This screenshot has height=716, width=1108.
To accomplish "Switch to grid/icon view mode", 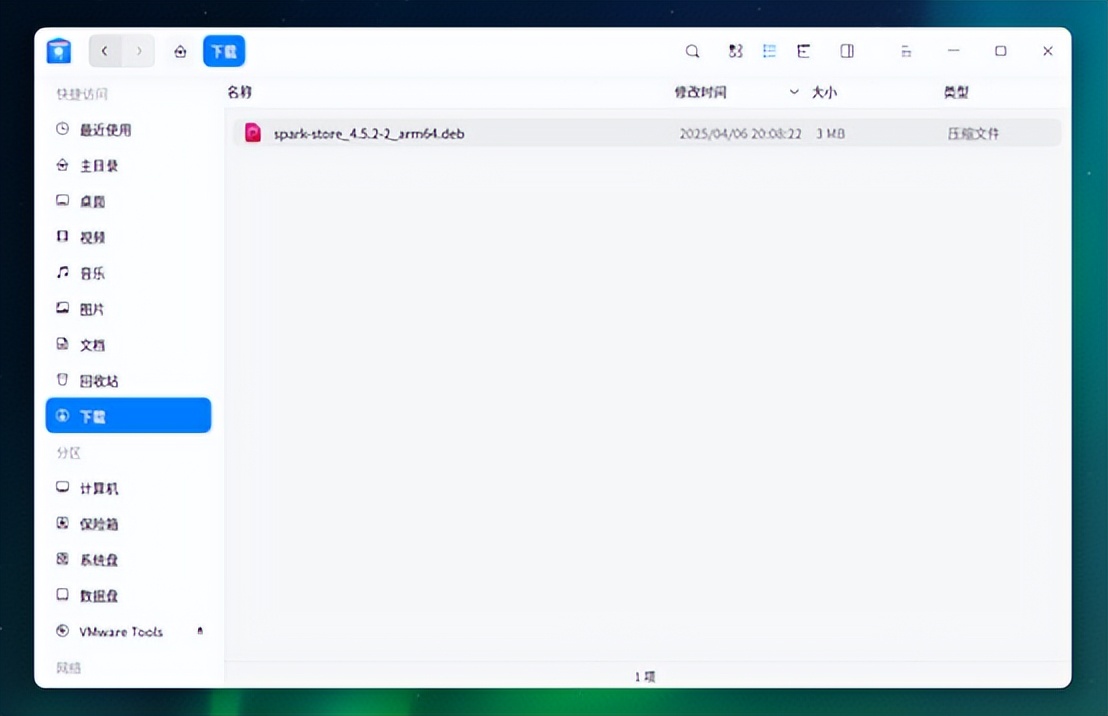I will click(735, 50).
